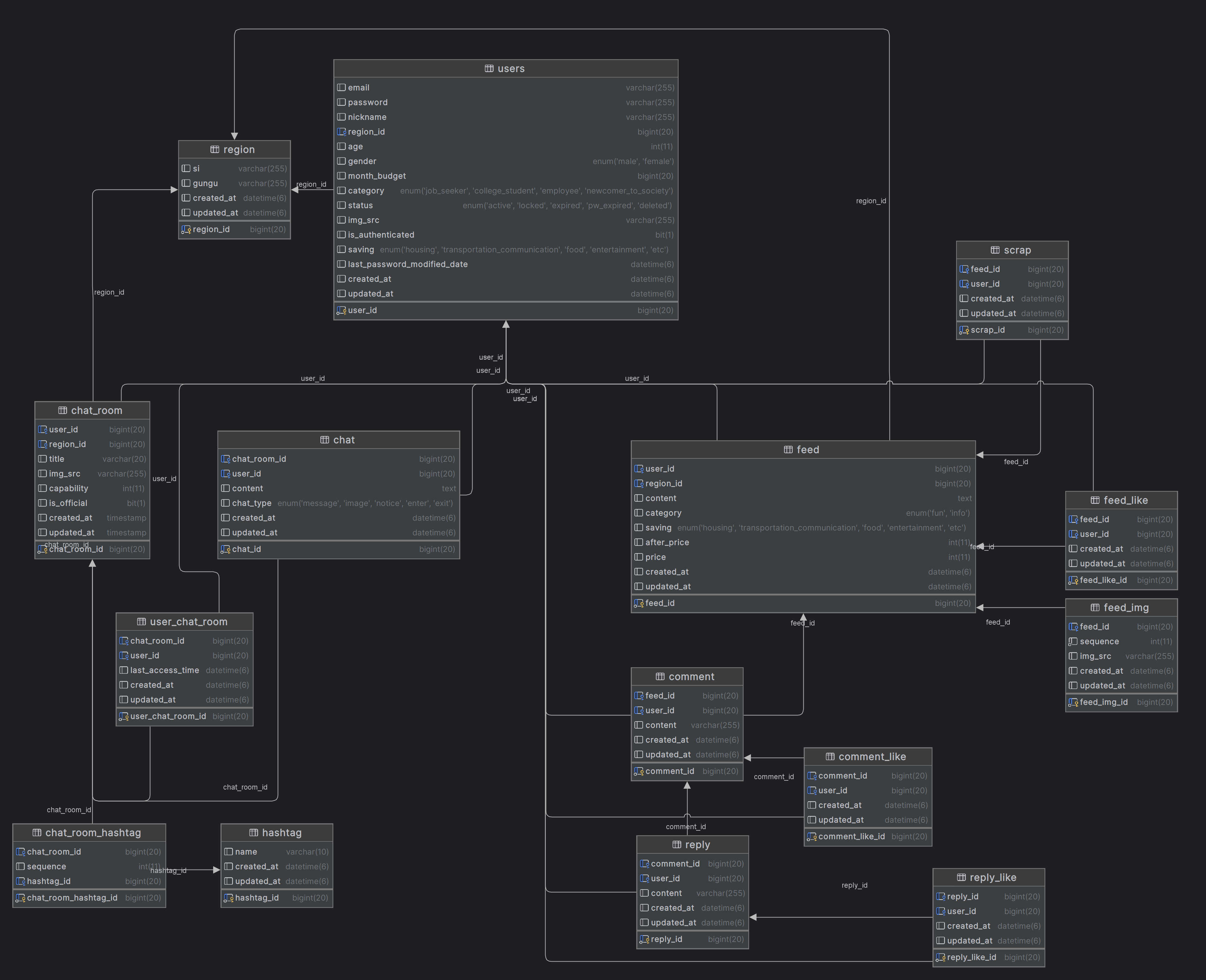Select the comment_id column in comment_like
Image resolution: width=1206 pixels, height=980 pixels.
coord(868,776)
